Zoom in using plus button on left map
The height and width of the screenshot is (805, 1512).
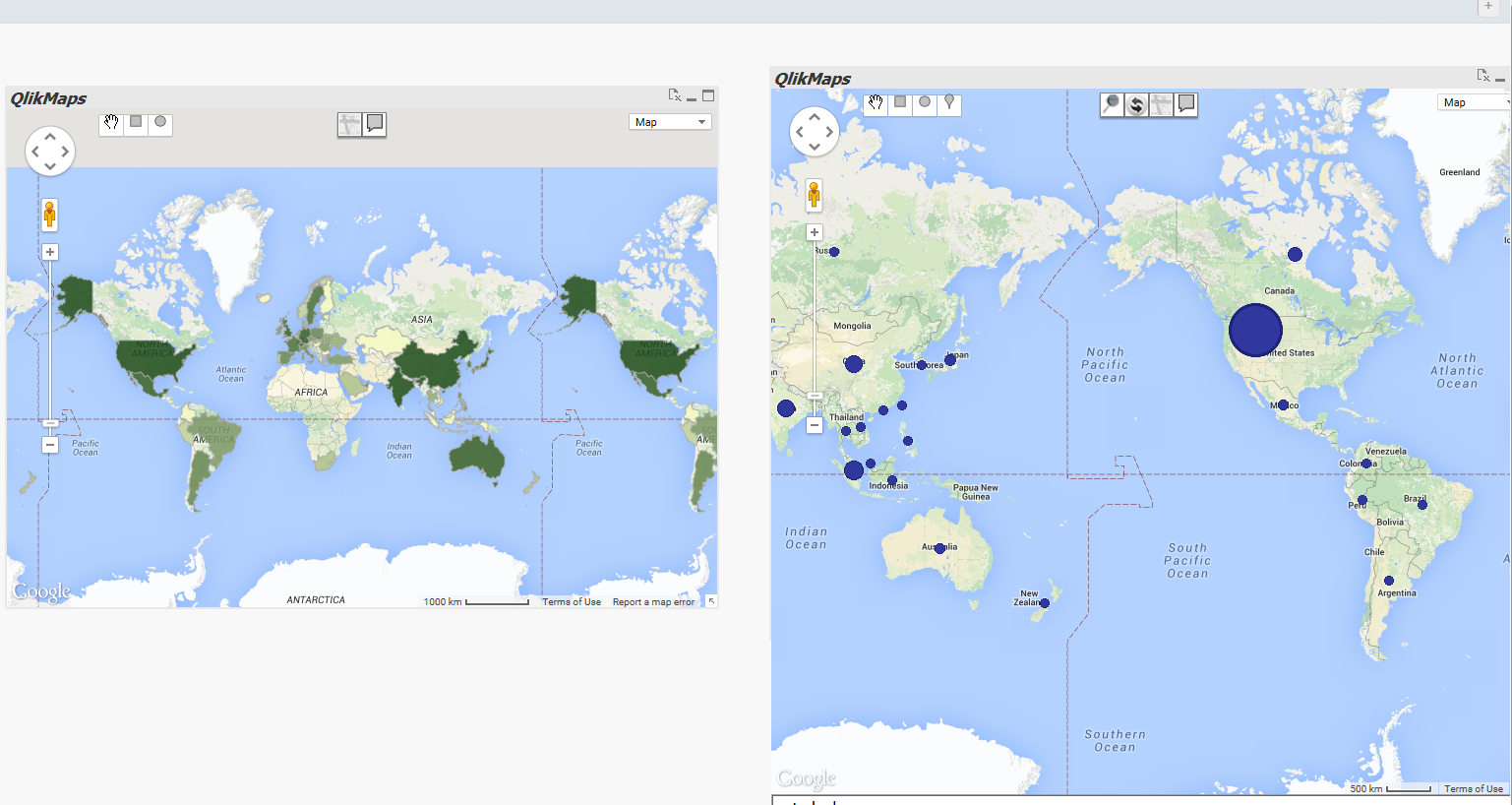click(x=50, y=252)
